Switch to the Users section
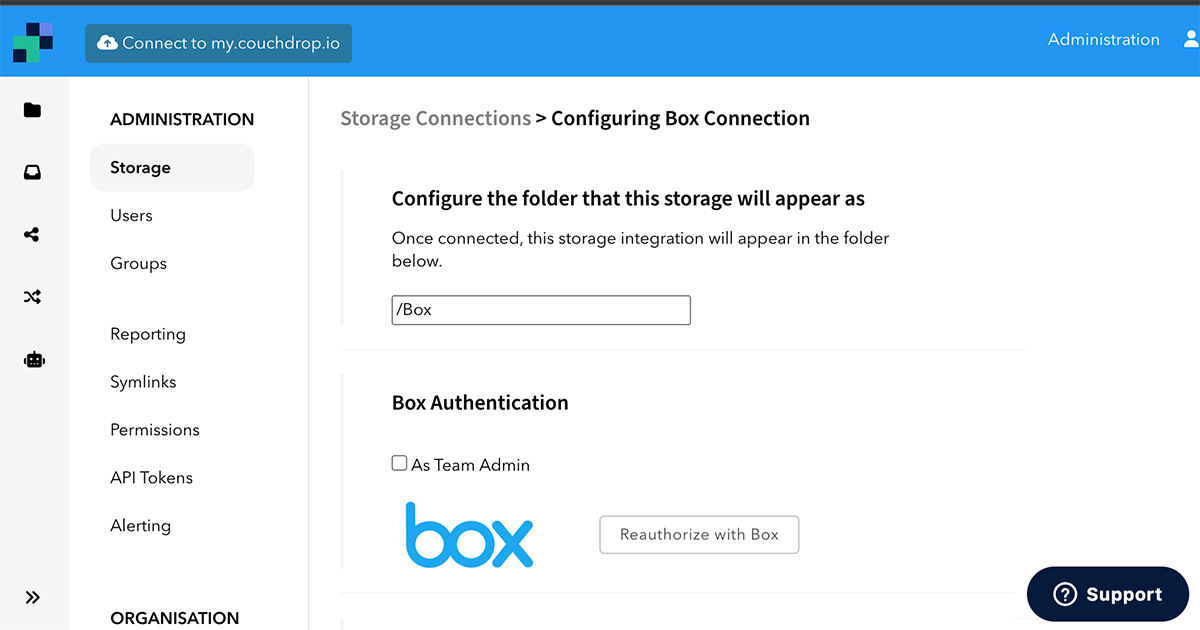Screen dimensions: 1200x630 tap(129, 215)
